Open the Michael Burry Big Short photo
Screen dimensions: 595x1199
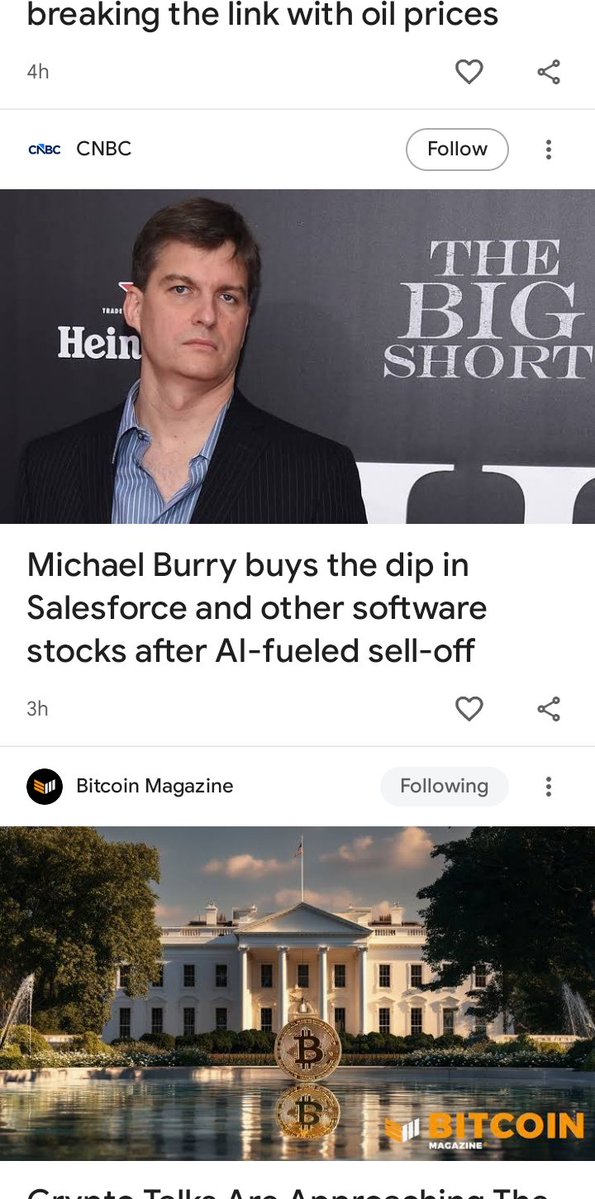(x=298, y=356)
